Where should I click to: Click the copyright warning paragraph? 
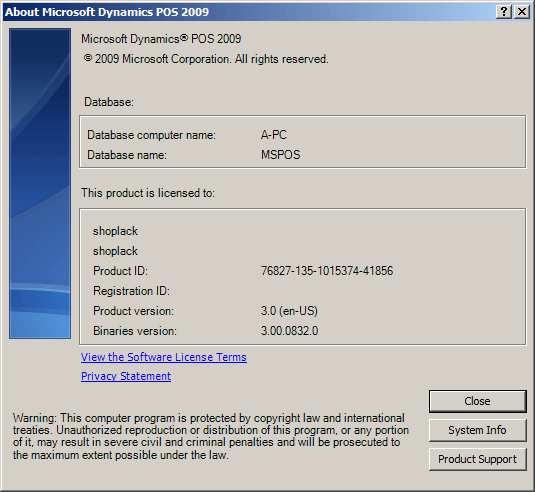211,436
